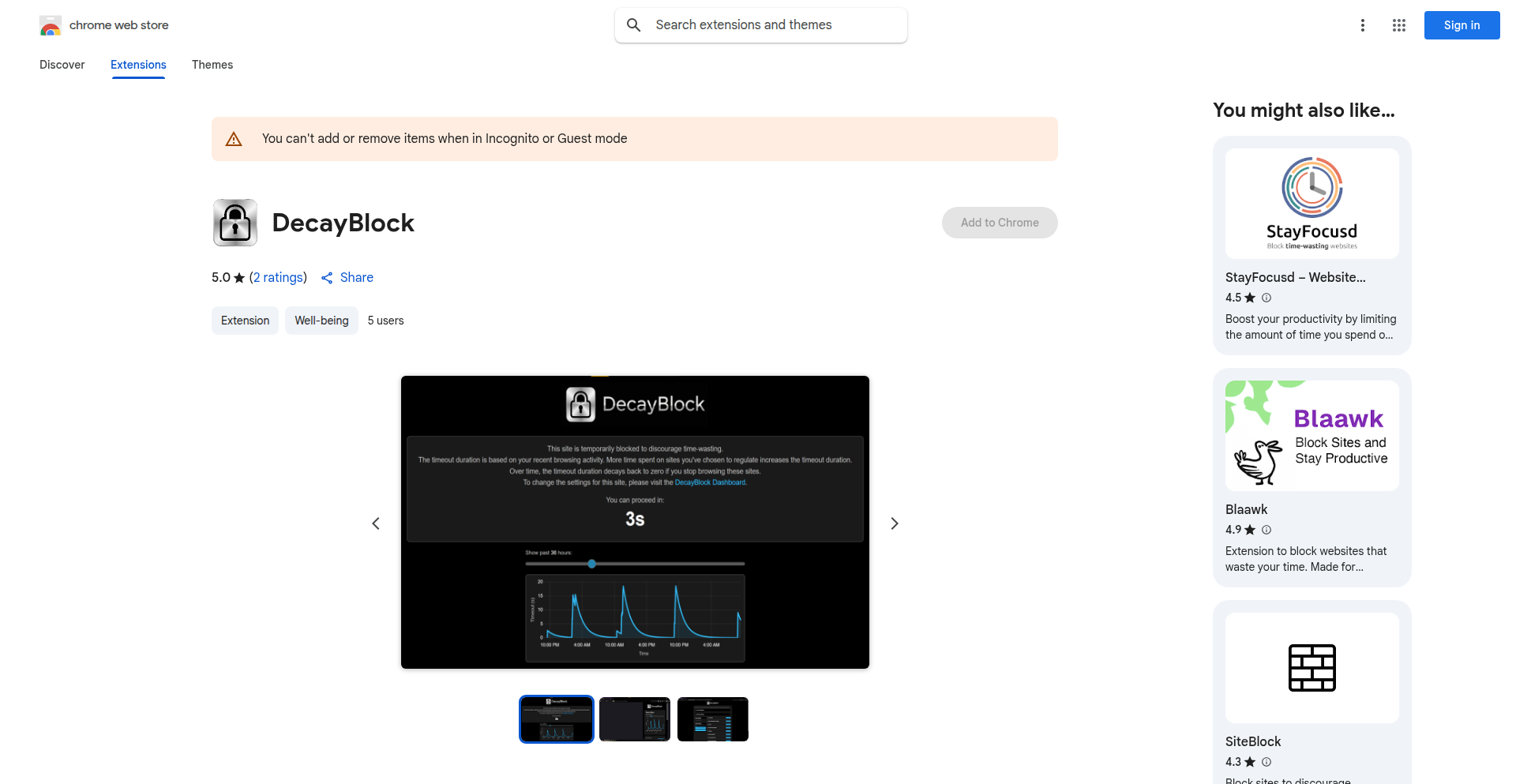Screen dimensions: 1516x784
Task: Click the Extension category chip
Action: click(x=245, y=321)
